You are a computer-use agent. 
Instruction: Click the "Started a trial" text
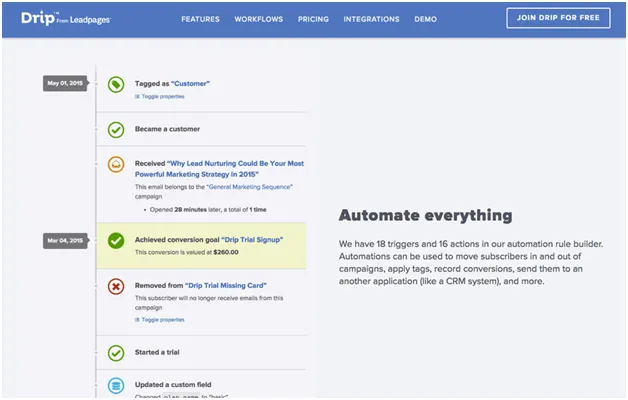pyautogui.click(x=157, y=352)
